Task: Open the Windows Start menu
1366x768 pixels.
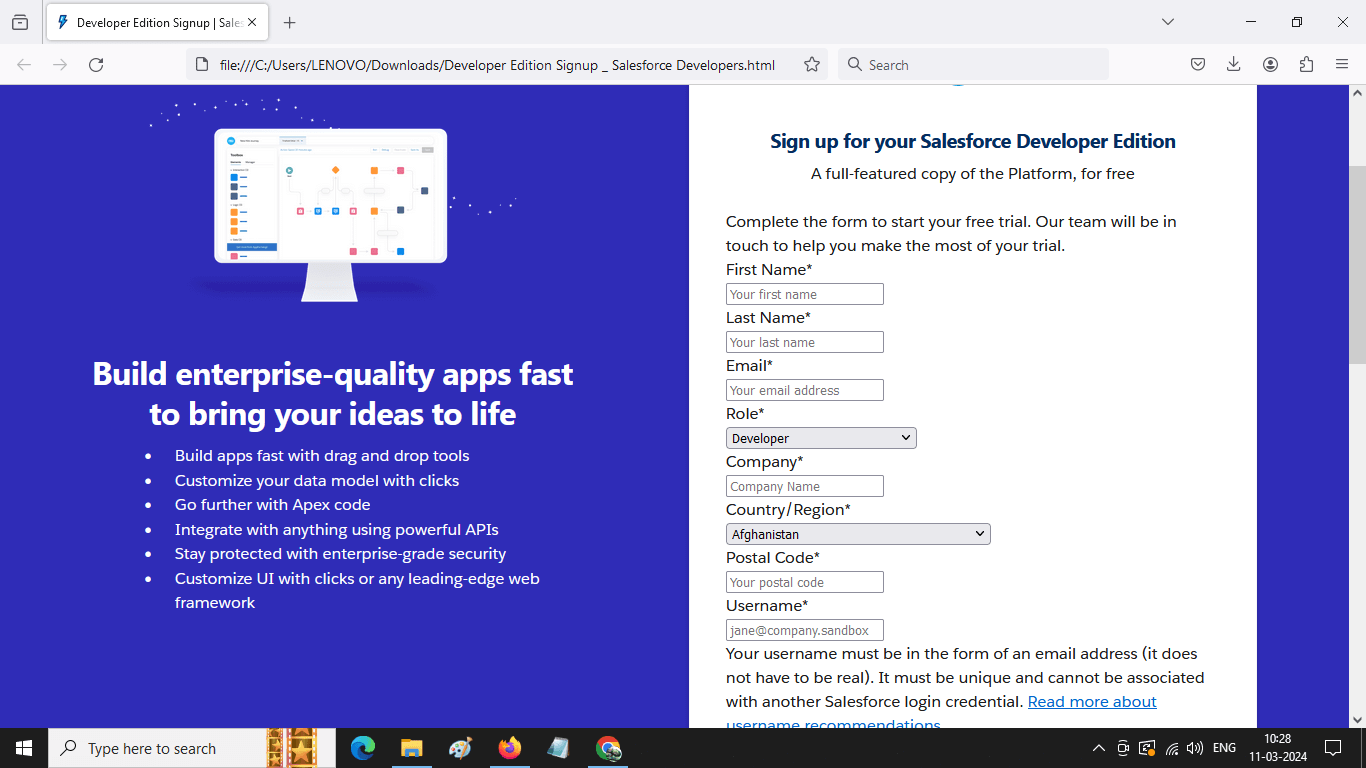Action: pos(22,748)
